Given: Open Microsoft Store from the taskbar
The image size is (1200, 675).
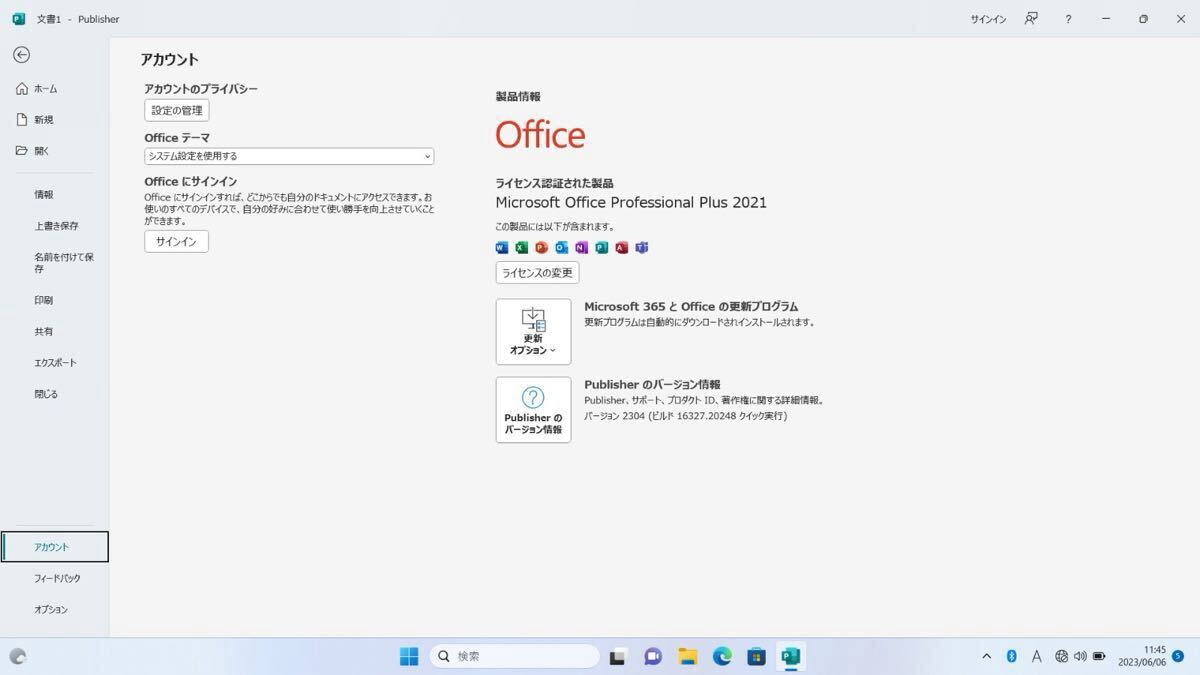Looking at the screenshot, I should pos(757,657).
